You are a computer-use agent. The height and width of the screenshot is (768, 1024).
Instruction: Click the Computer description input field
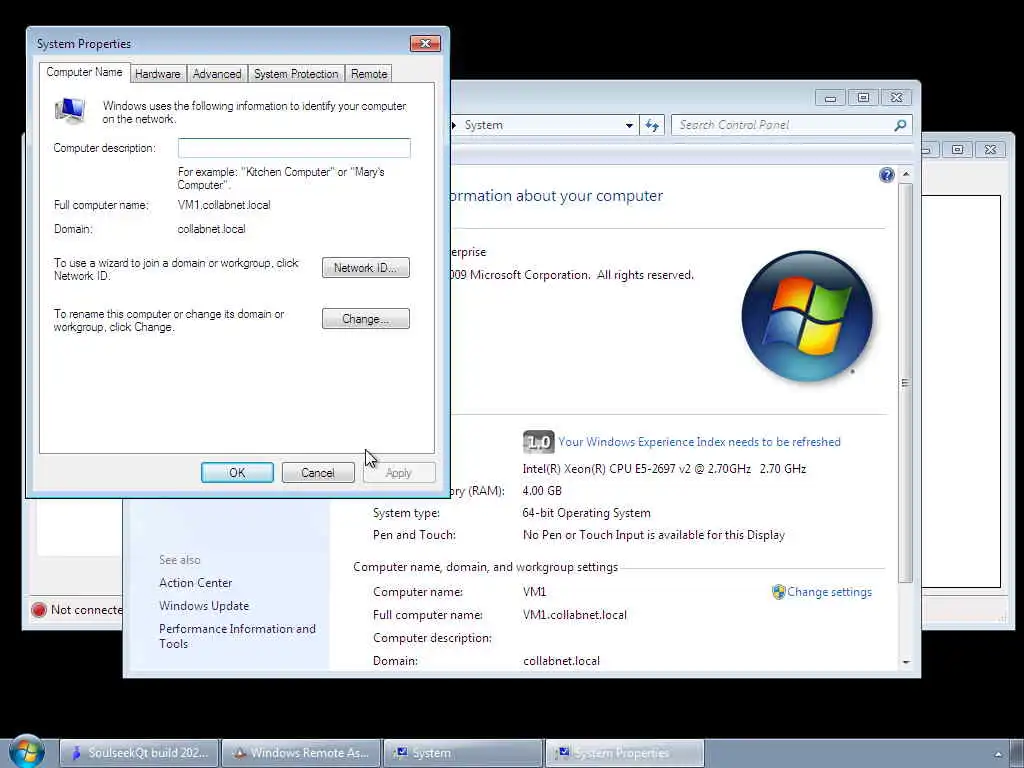coord(294,148)
